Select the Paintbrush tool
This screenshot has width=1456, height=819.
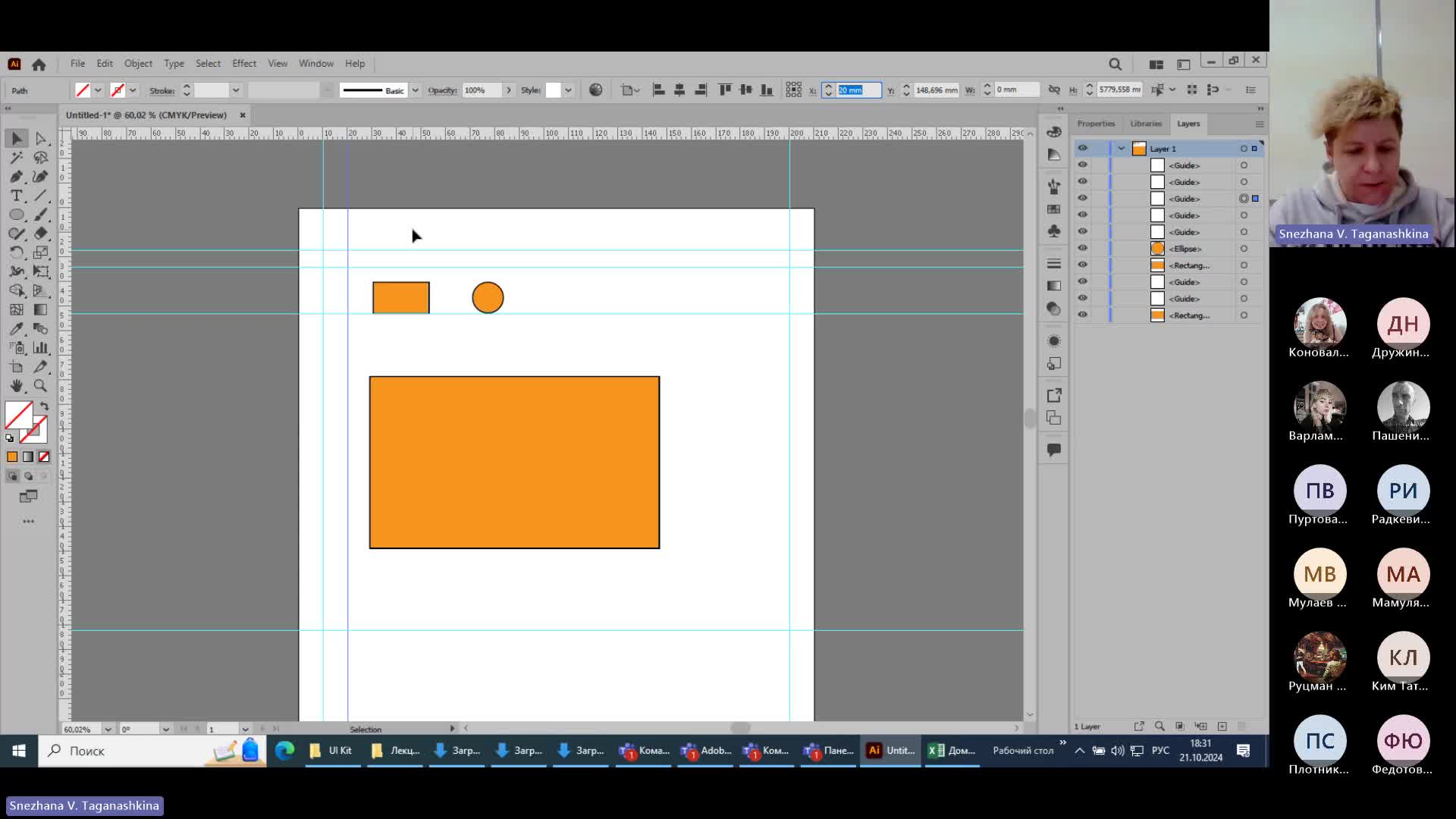(x=41, y=215)
